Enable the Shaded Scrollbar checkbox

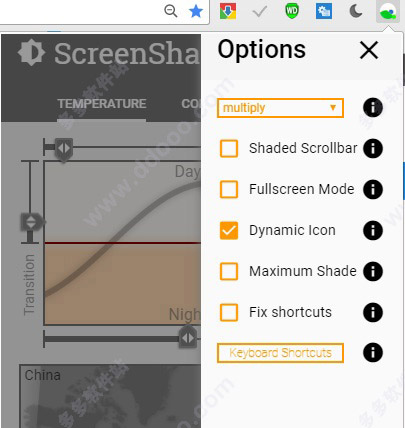tap(229, 148)
